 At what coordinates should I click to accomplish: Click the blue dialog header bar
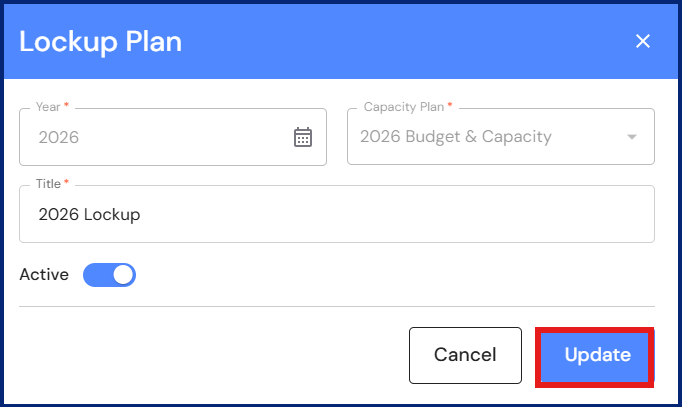tap(400, 42)
